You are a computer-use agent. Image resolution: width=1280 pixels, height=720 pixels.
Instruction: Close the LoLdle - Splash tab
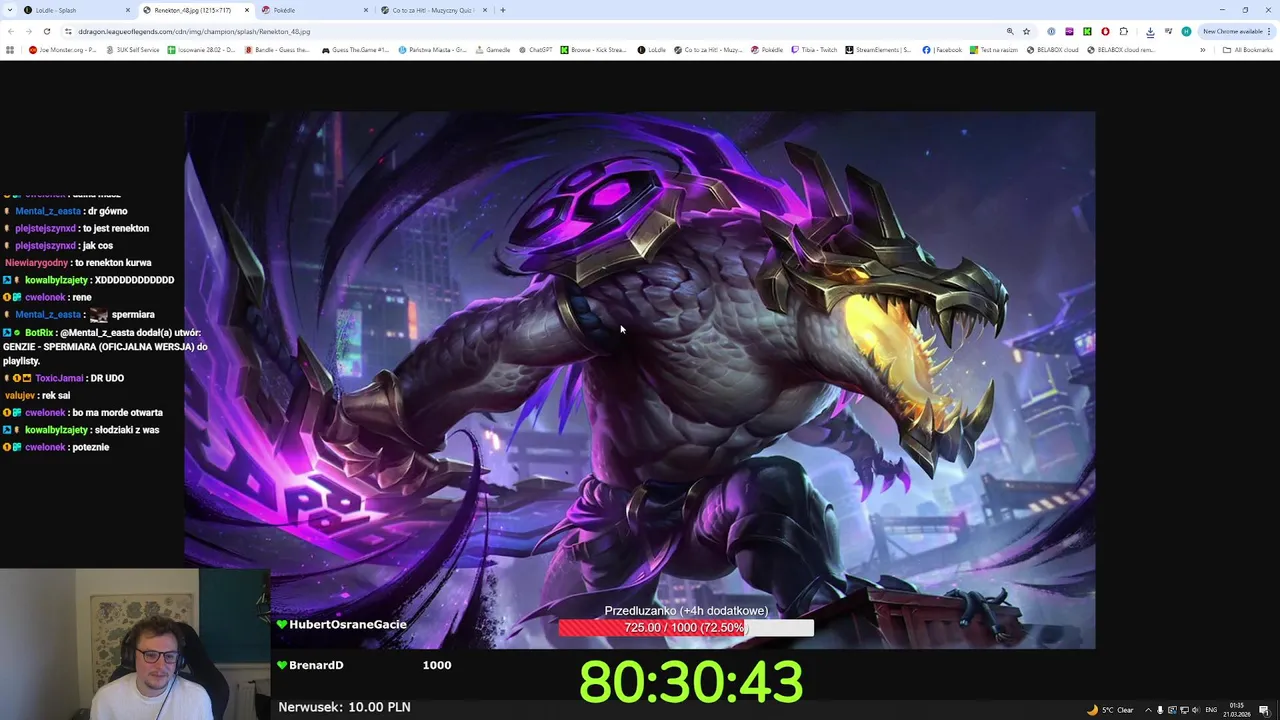tap(128, 10)
